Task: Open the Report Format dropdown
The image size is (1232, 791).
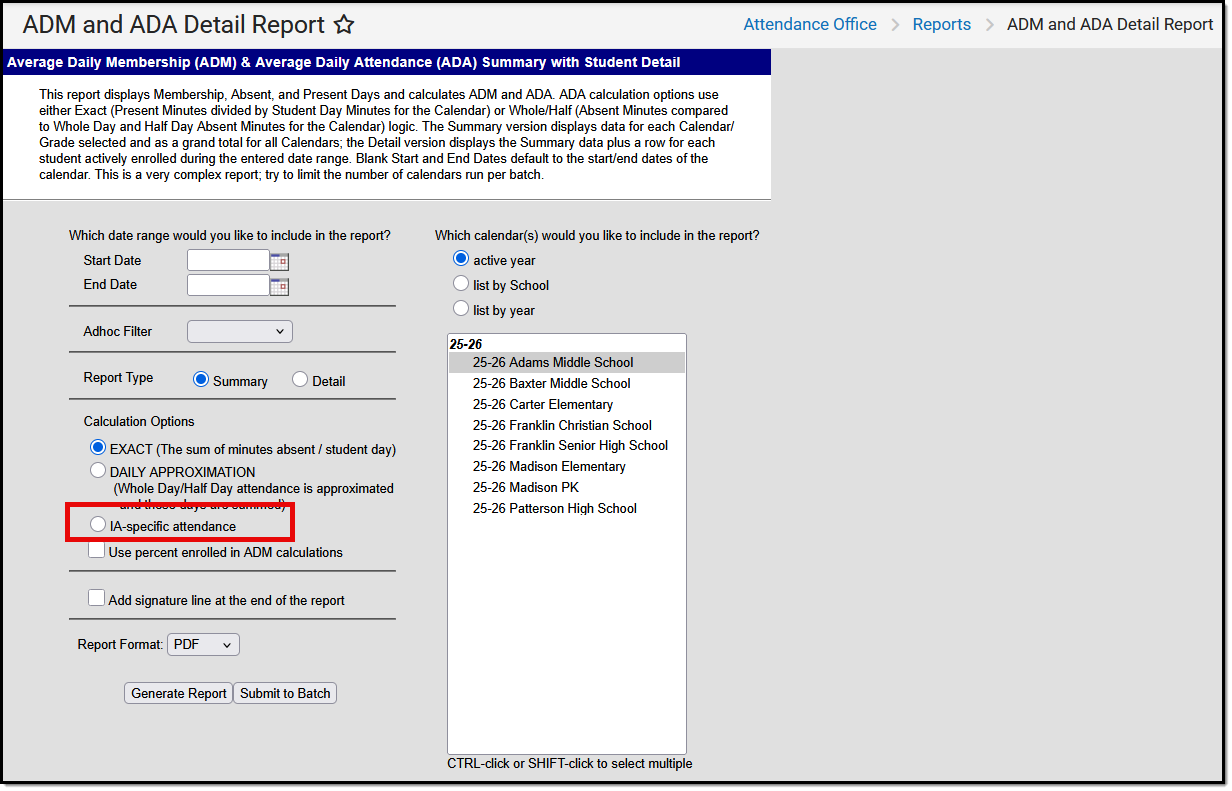Action: 203,644
